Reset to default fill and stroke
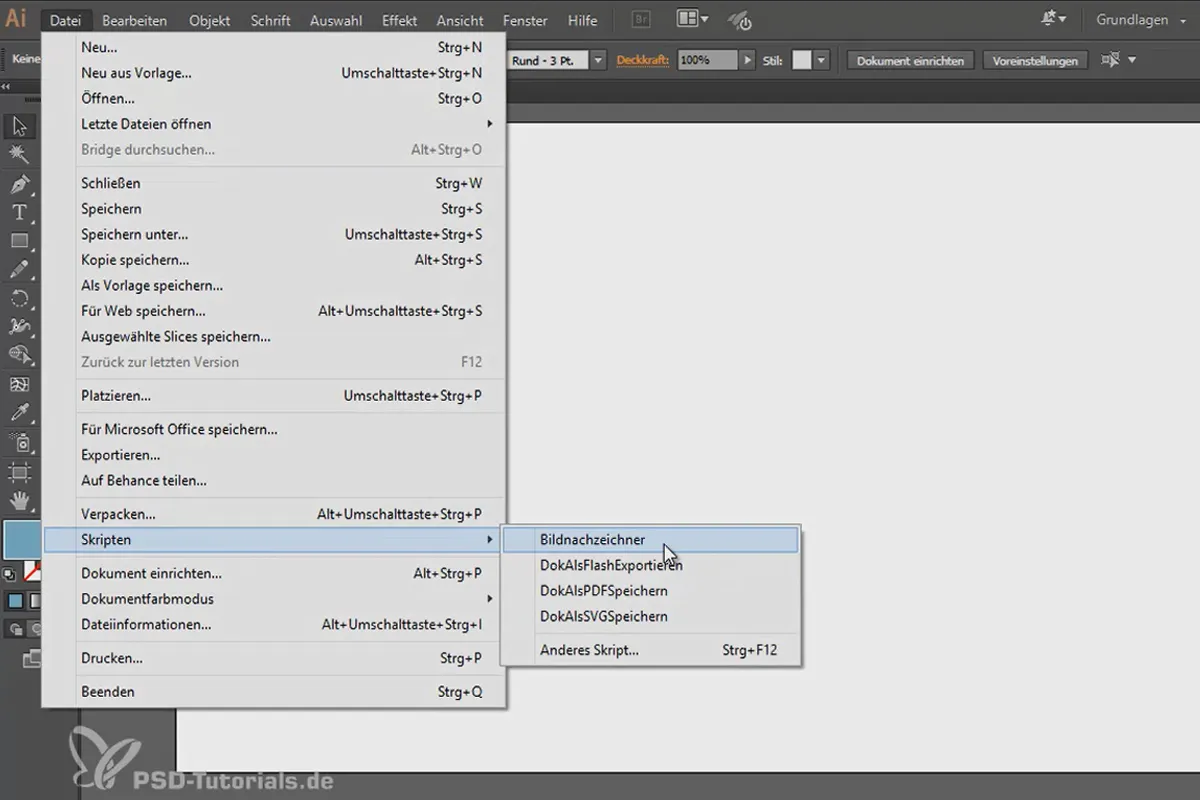 pos(9,574)
